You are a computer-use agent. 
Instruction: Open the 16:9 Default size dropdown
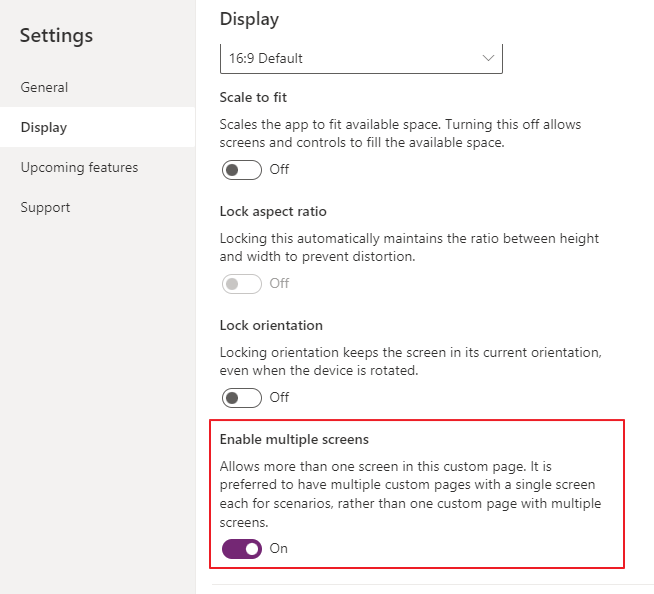(350, 58)
